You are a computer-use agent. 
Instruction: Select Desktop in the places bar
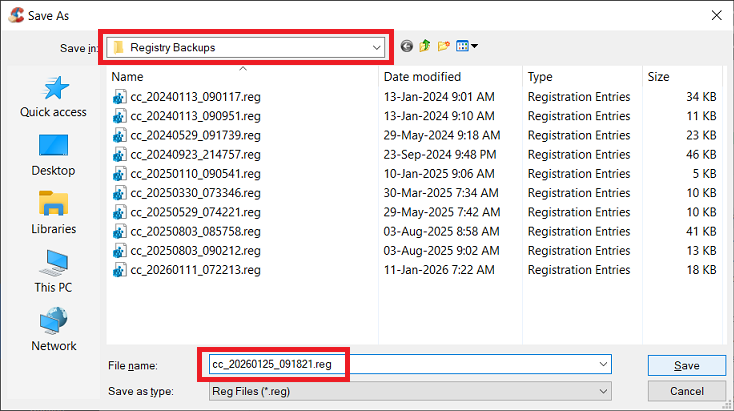click(x=53, y=155)
